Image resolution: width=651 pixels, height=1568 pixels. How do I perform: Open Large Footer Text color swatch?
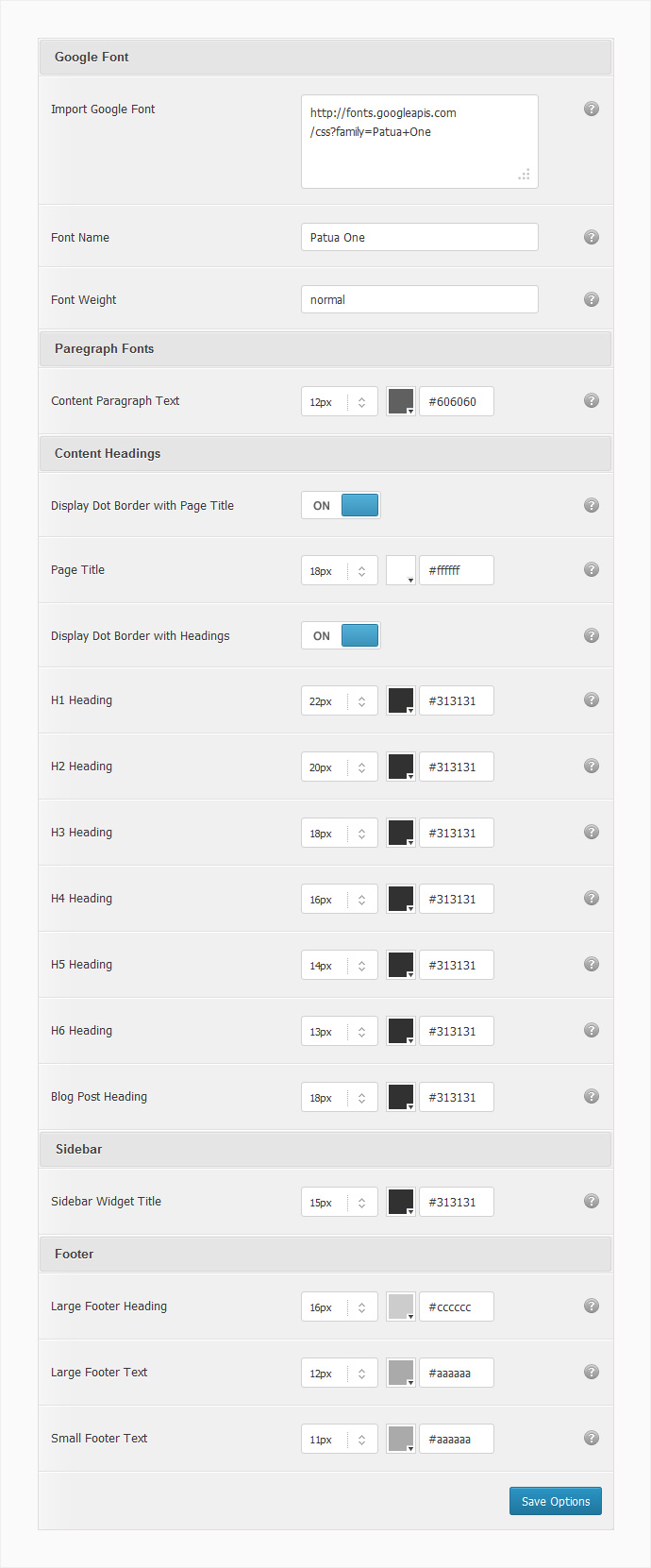(401, 1373)
